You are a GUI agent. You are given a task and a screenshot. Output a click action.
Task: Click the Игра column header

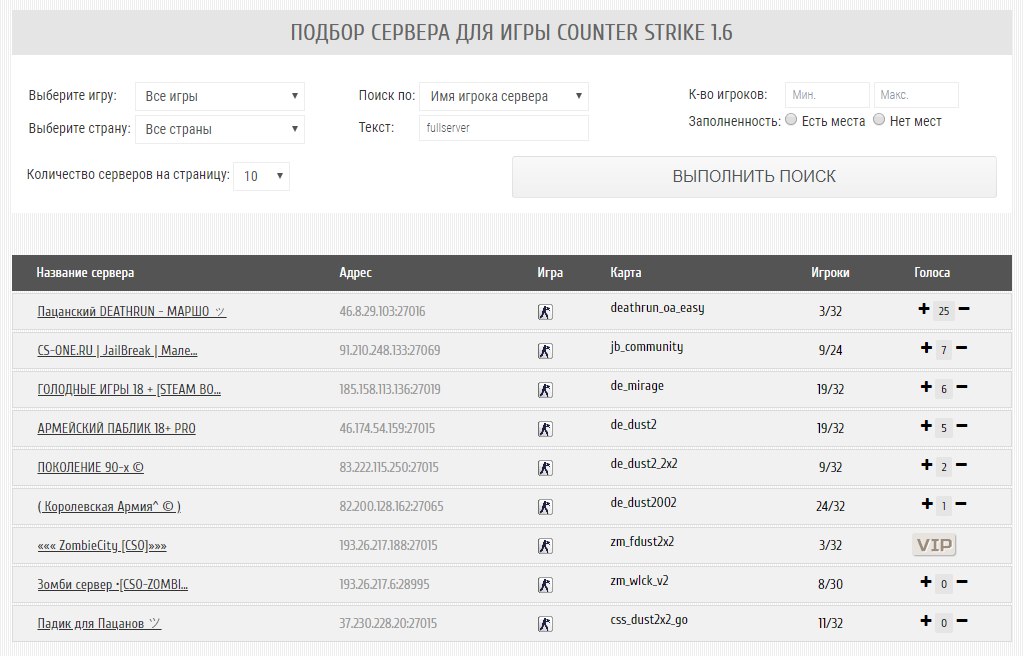550,273
